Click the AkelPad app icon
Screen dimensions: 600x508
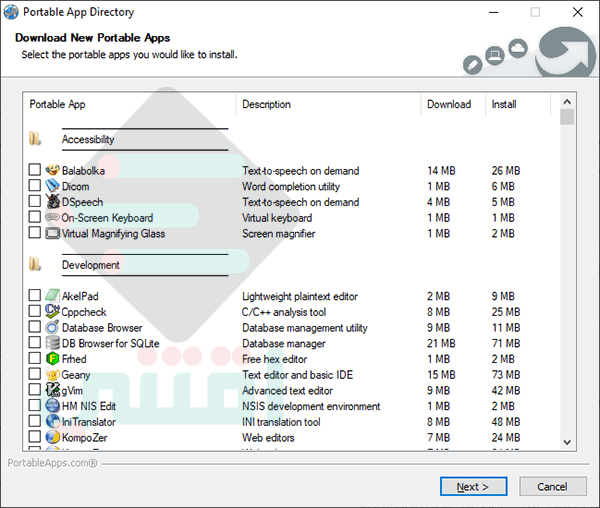tap(52, 295)
